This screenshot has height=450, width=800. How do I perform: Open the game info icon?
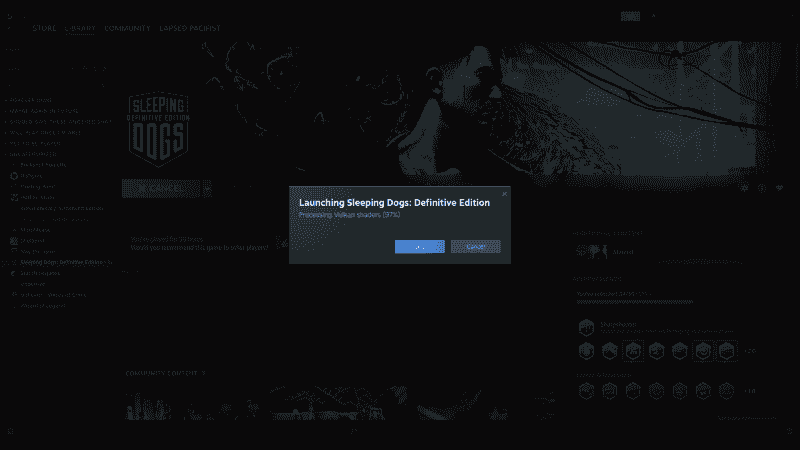coord(762,188)
